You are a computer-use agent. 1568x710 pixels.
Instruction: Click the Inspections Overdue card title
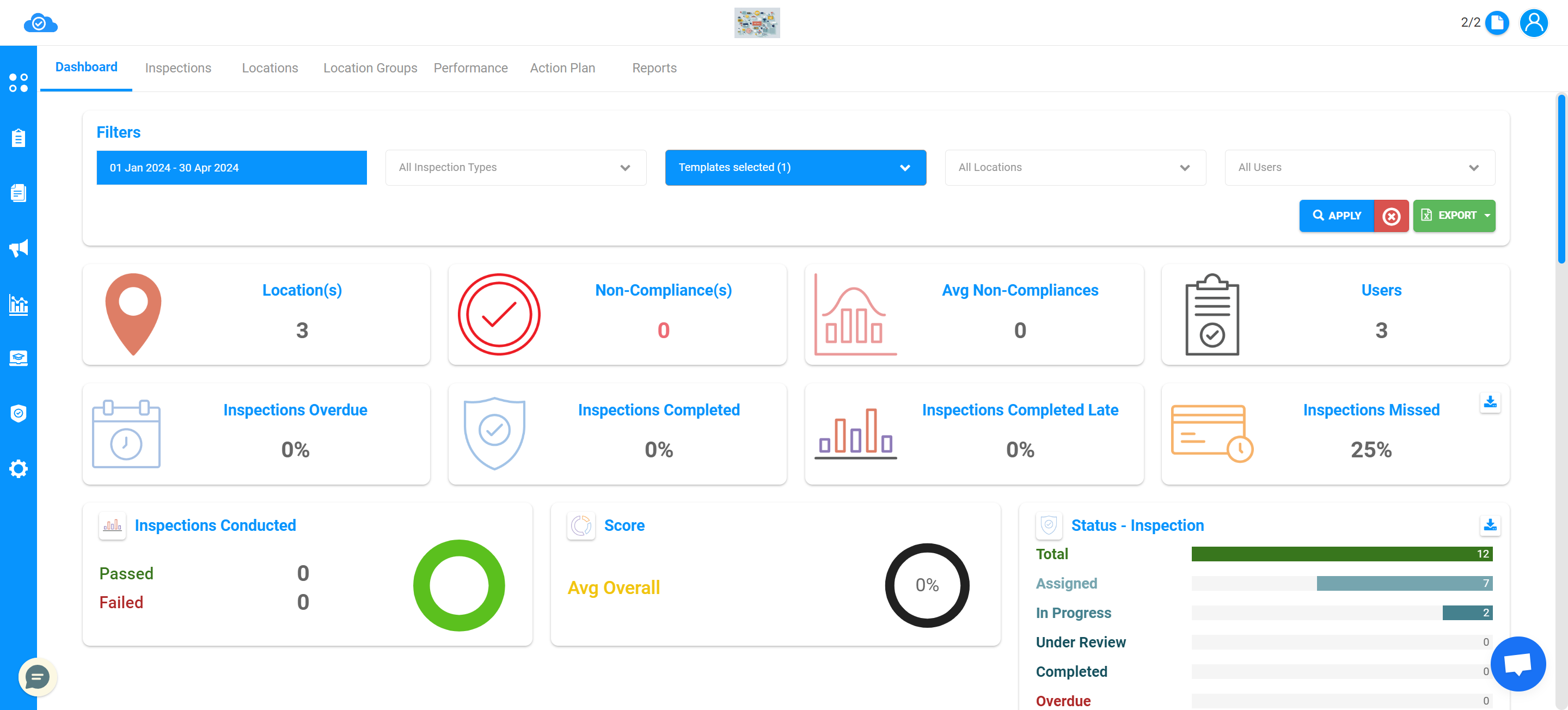(295, 410)
